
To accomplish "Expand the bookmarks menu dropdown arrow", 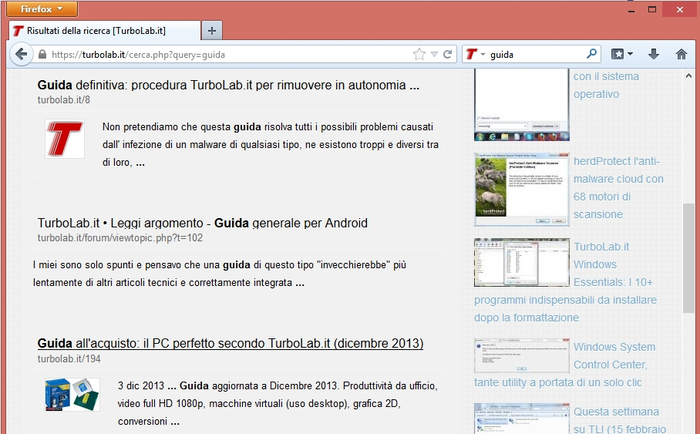I will (x=630, y=54).
